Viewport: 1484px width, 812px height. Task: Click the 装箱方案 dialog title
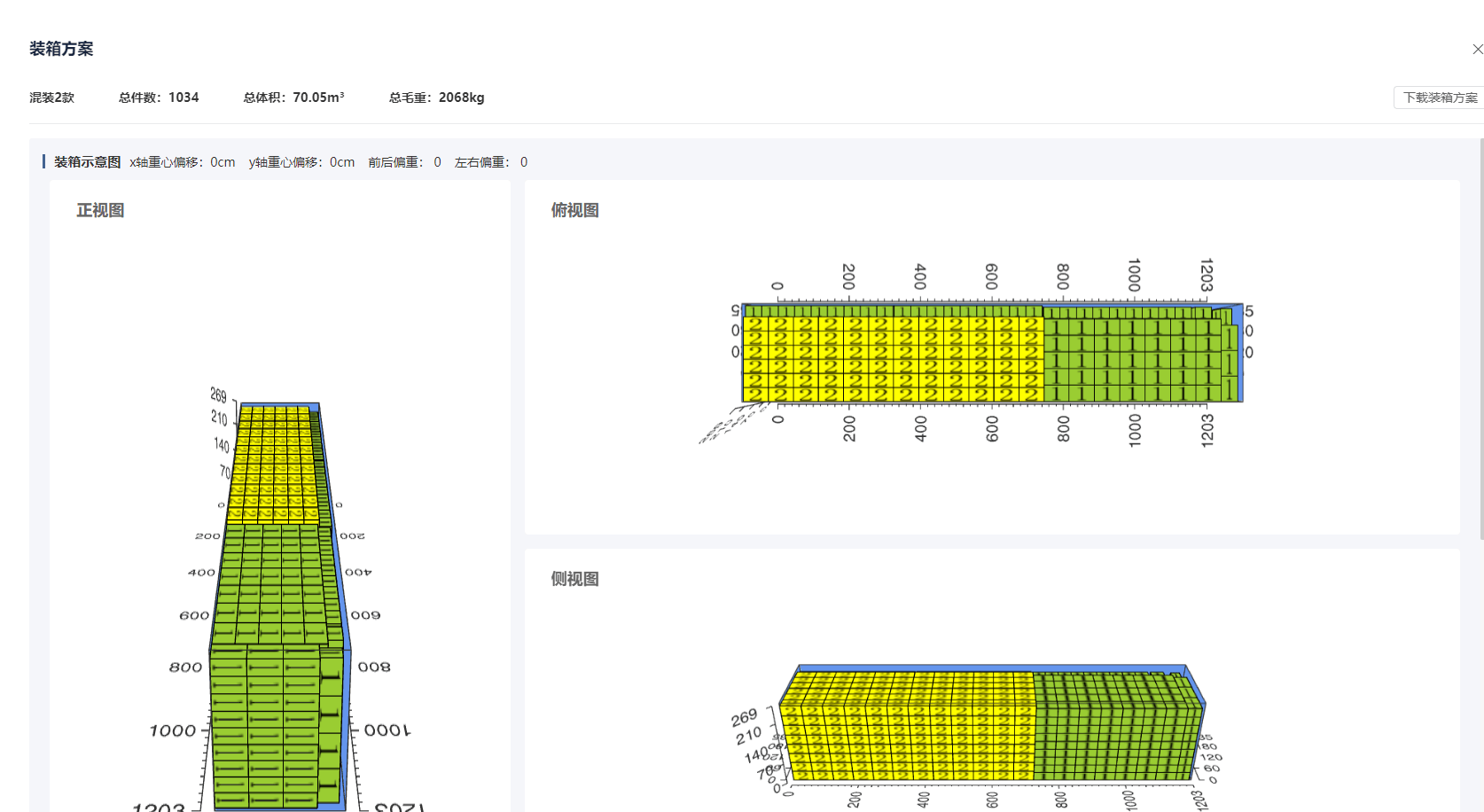coord(61,49)
